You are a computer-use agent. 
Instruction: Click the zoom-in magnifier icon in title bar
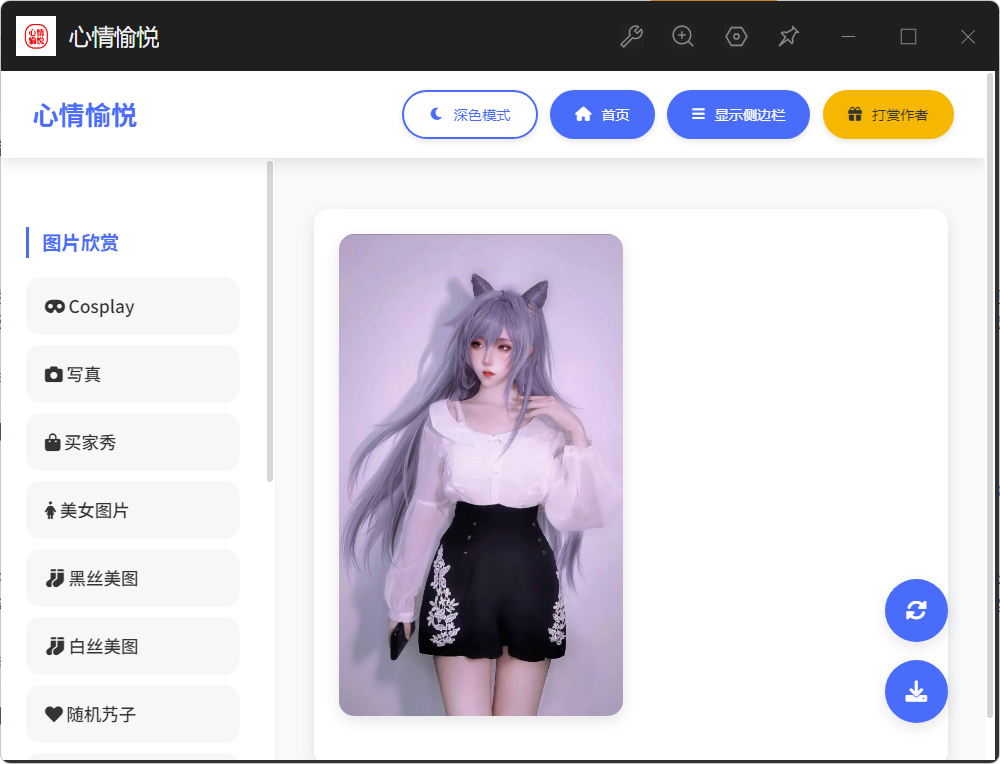(x=683, y=36)
